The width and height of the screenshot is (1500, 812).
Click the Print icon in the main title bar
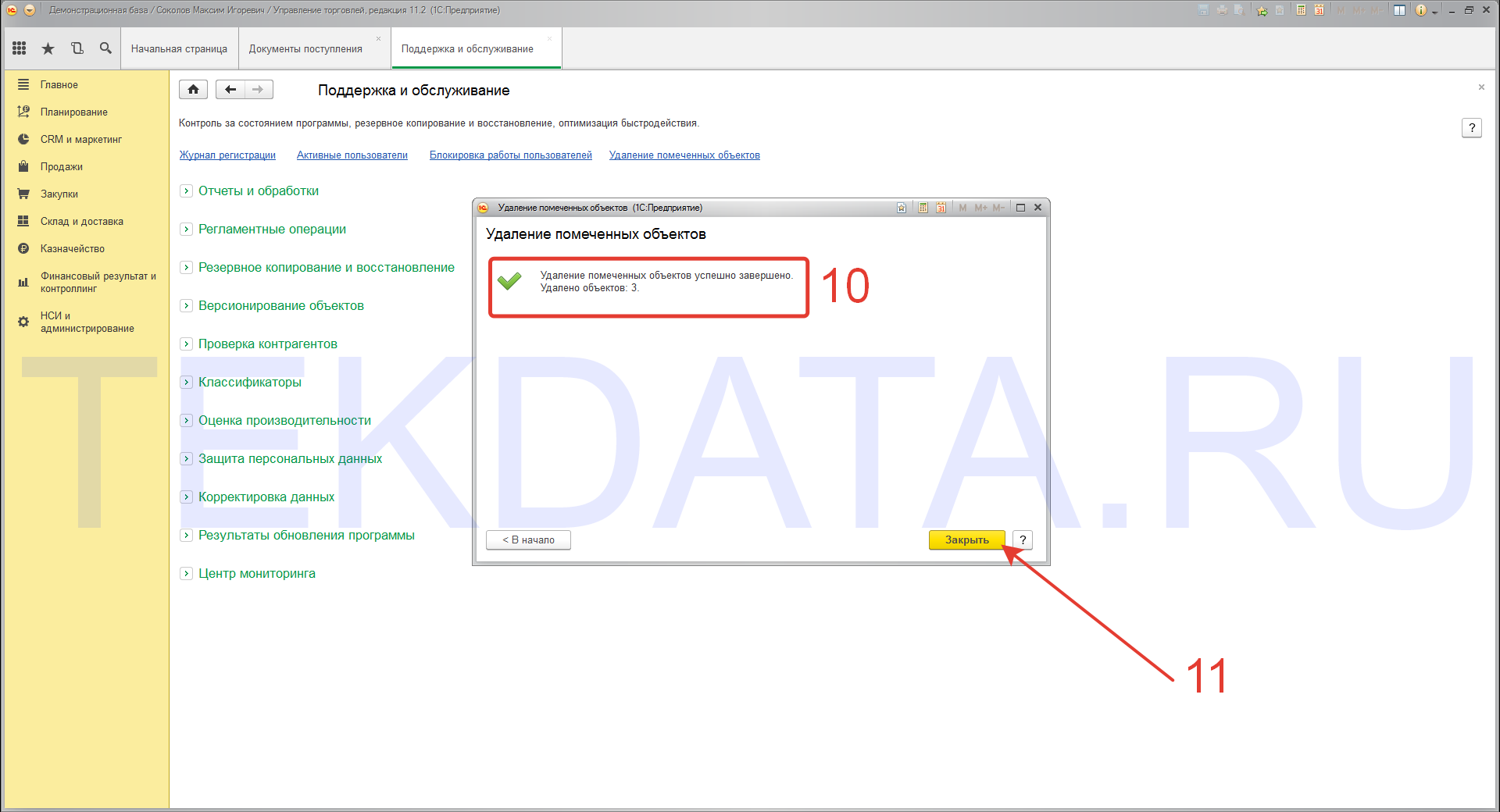coord(1222,10)
